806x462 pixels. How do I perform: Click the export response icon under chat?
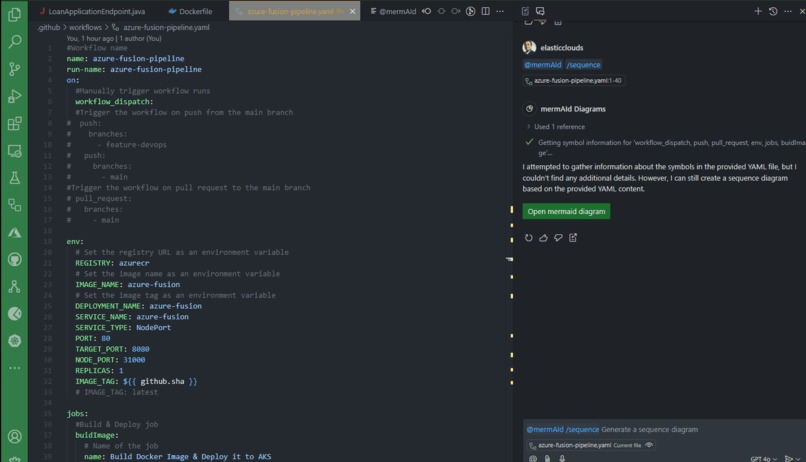tap(573, 237)
